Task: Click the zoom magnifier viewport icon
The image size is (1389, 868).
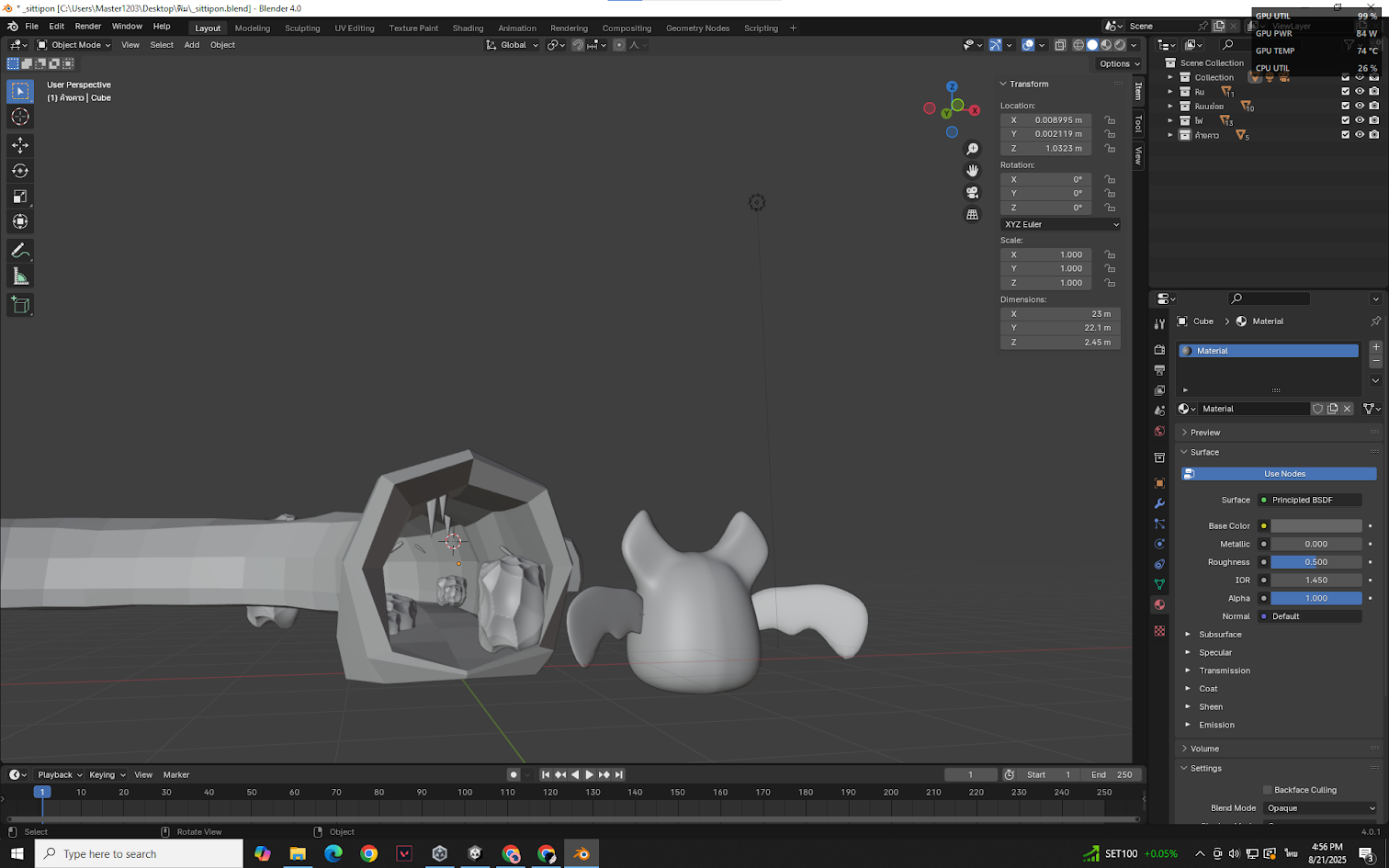Action: [972, 149]
